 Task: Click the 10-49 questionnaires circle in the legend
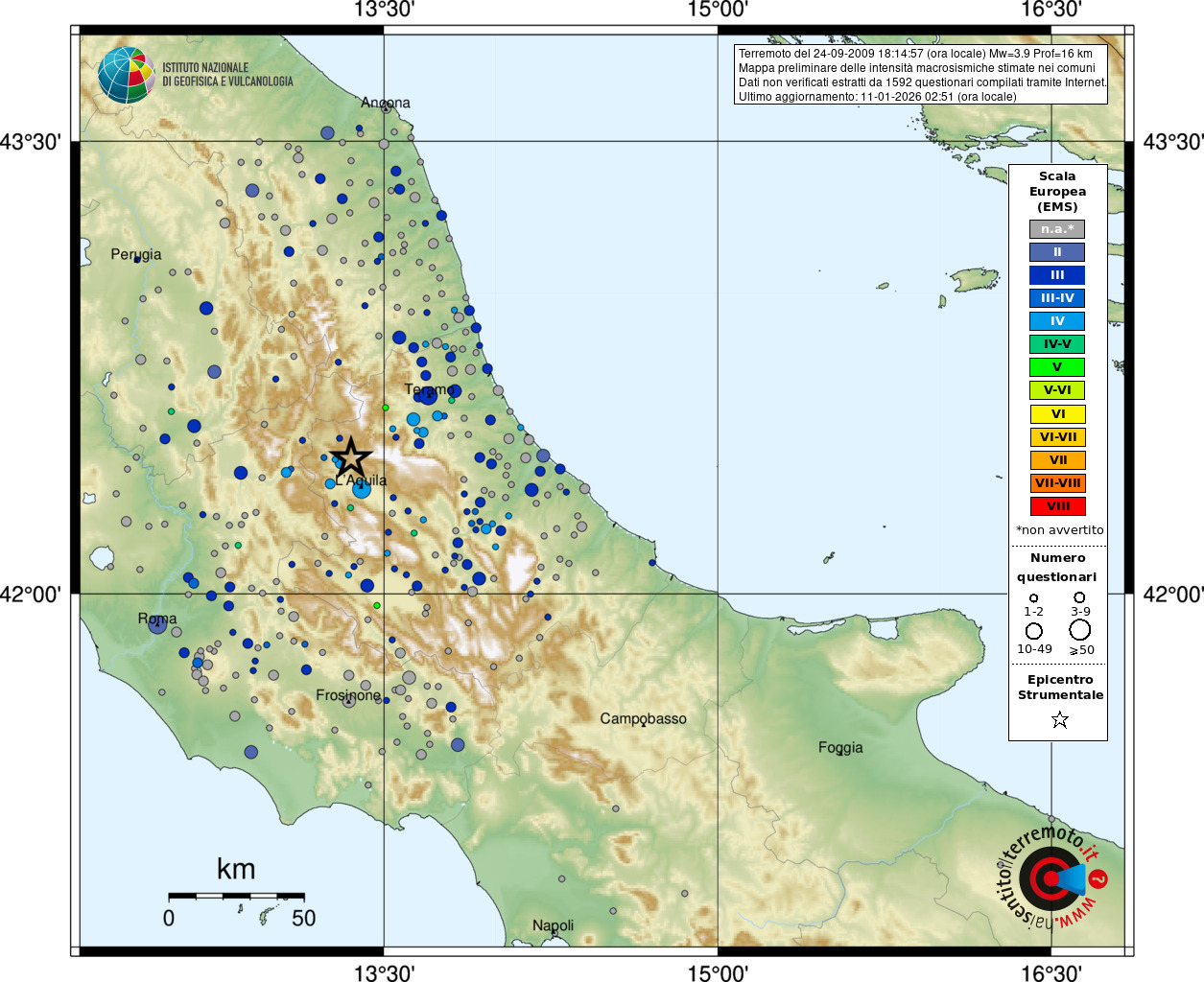1033,631
